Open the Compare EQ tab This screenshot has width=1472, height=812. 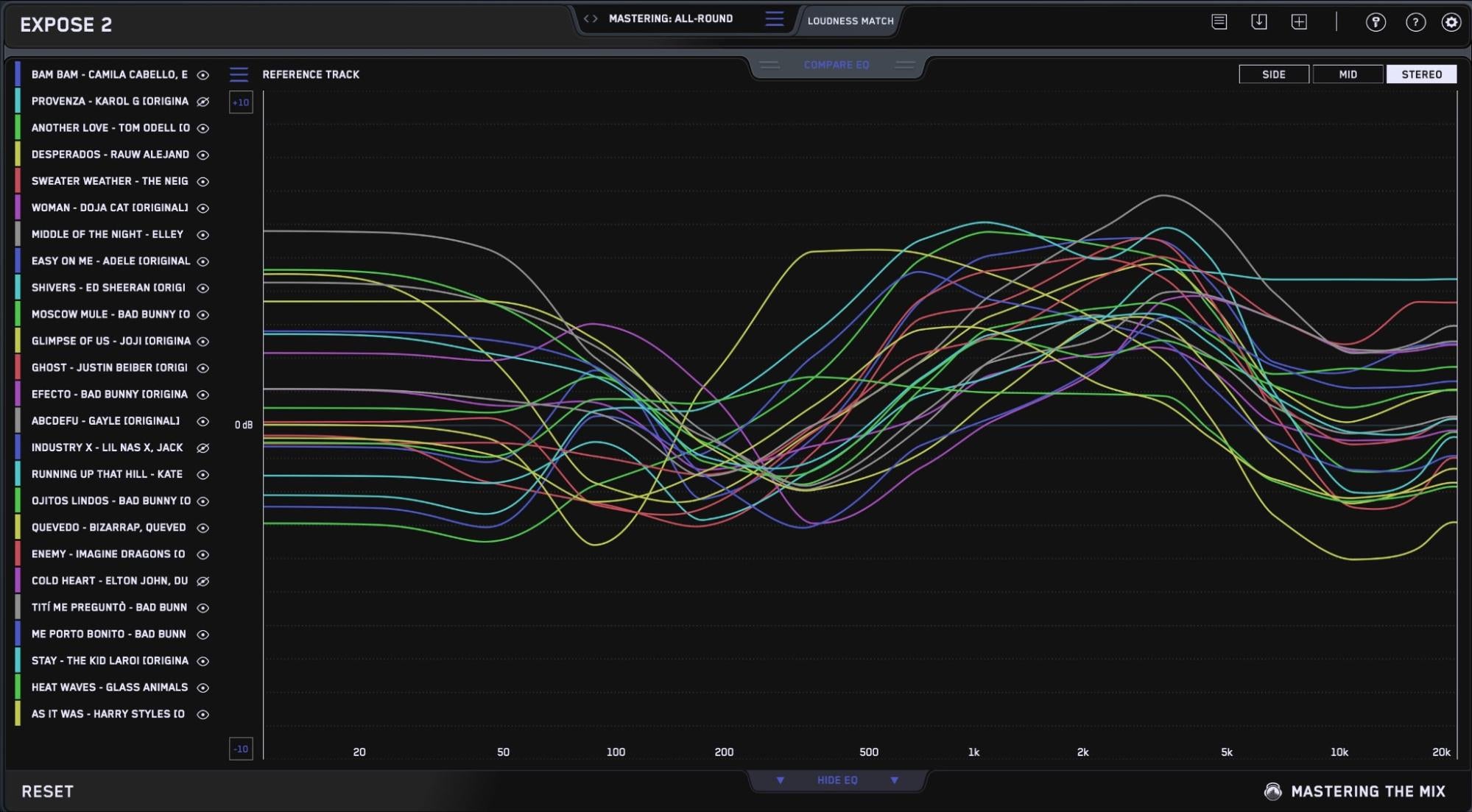click(x=837, y=65)
